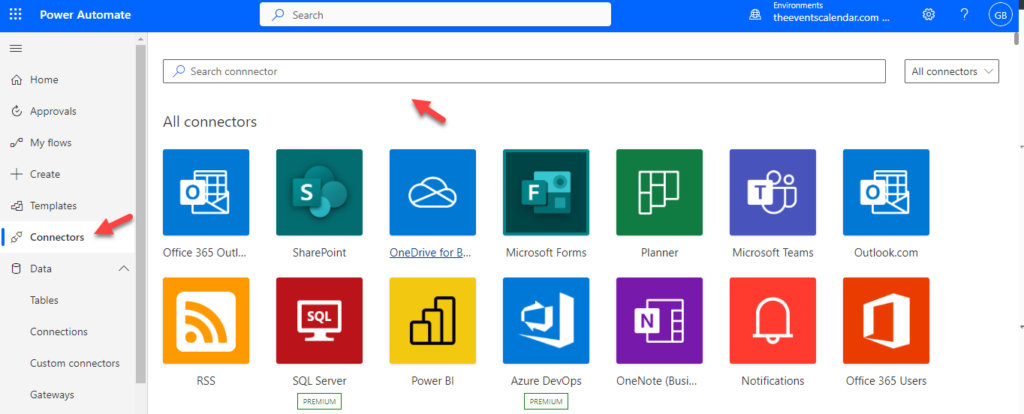
Task: Open the RSS connector tile
Action: point(206,320)
